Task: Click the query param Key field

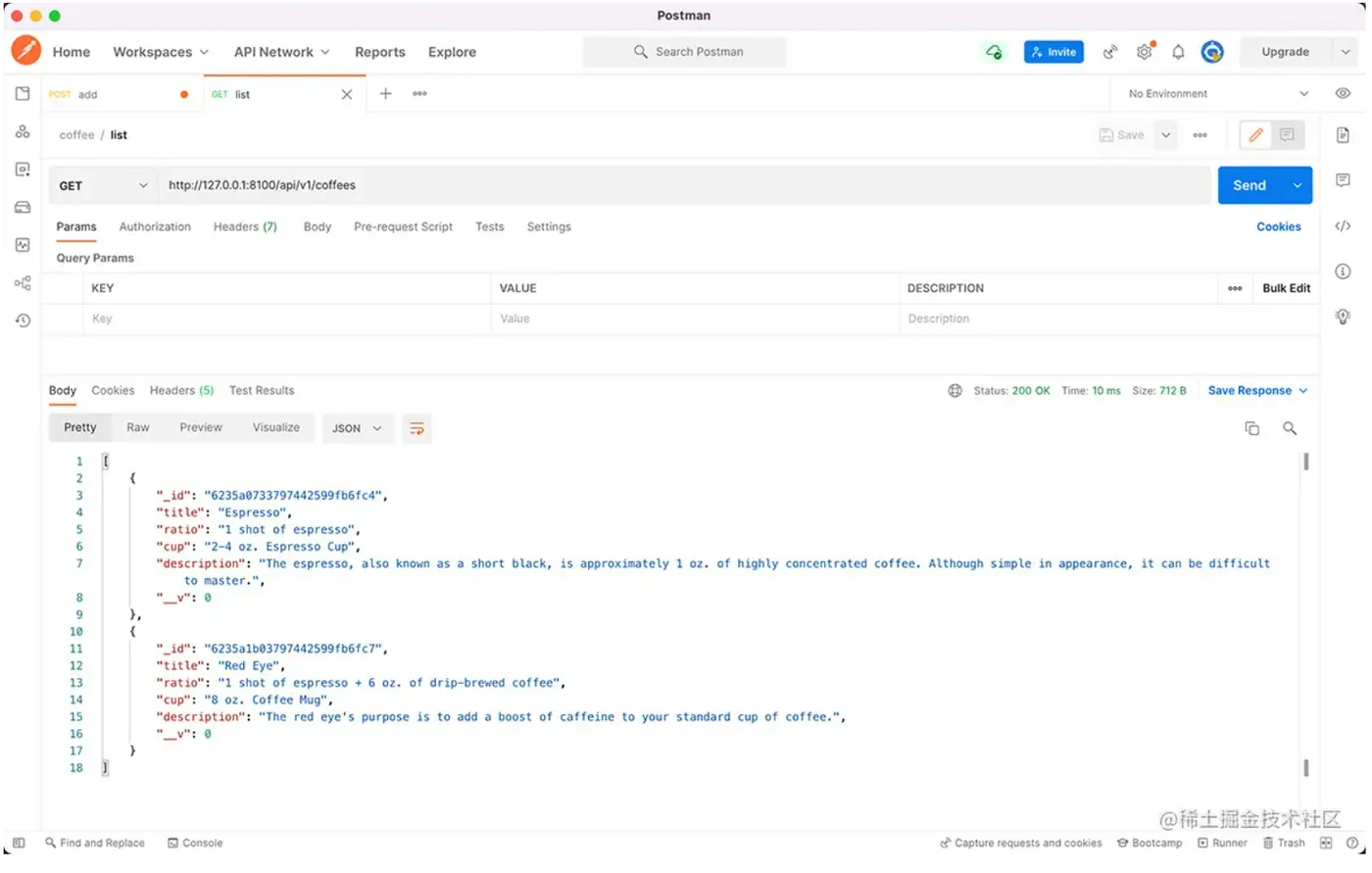Action: point(287,319)
